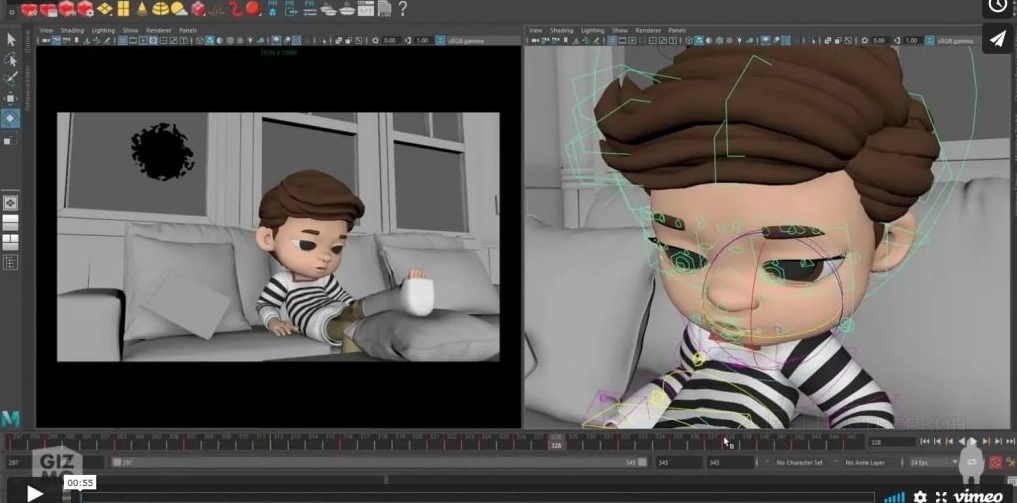Open Vimeo Watch Later clock icon
Viewport: 1017px width, 503px height.
point(997,5)
